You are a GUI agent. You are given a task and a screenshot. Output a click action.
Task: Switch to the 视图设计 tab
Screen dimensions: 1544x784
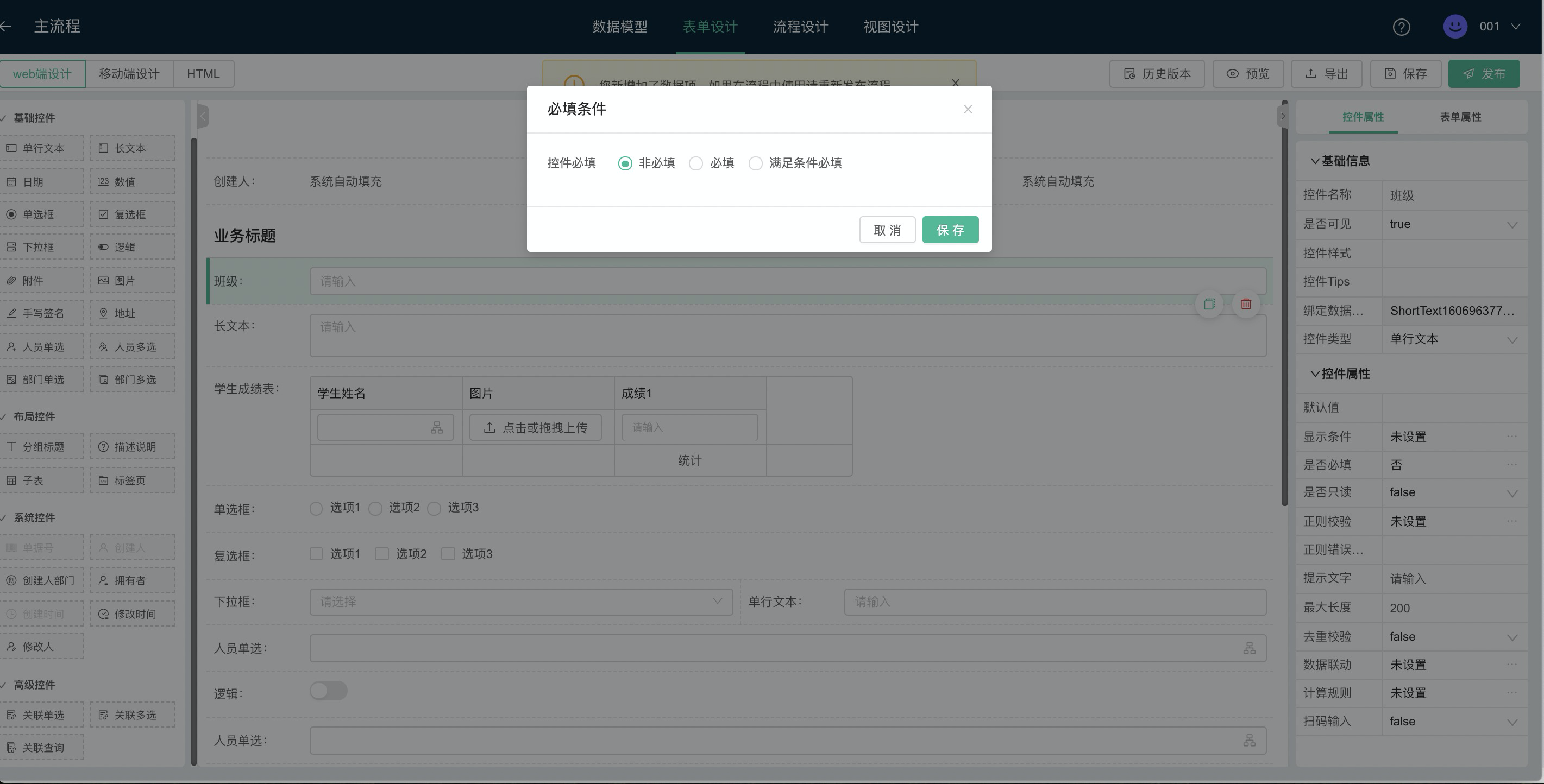(x=890, y=27)
